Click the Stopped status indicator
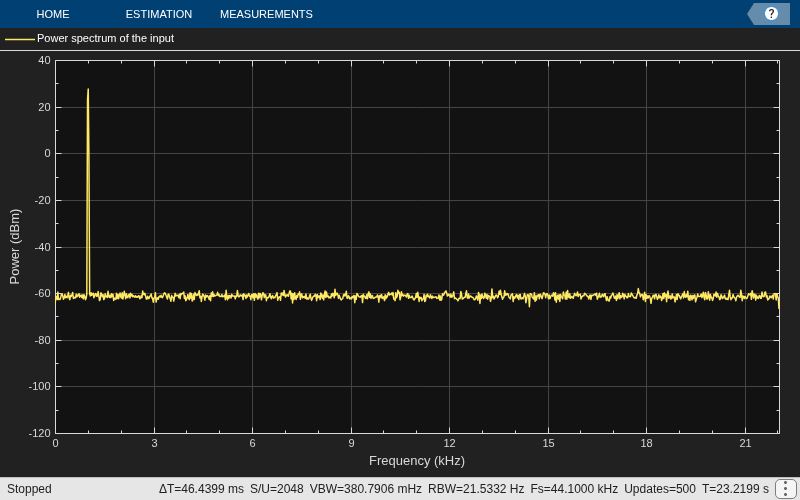 (29, 489)
